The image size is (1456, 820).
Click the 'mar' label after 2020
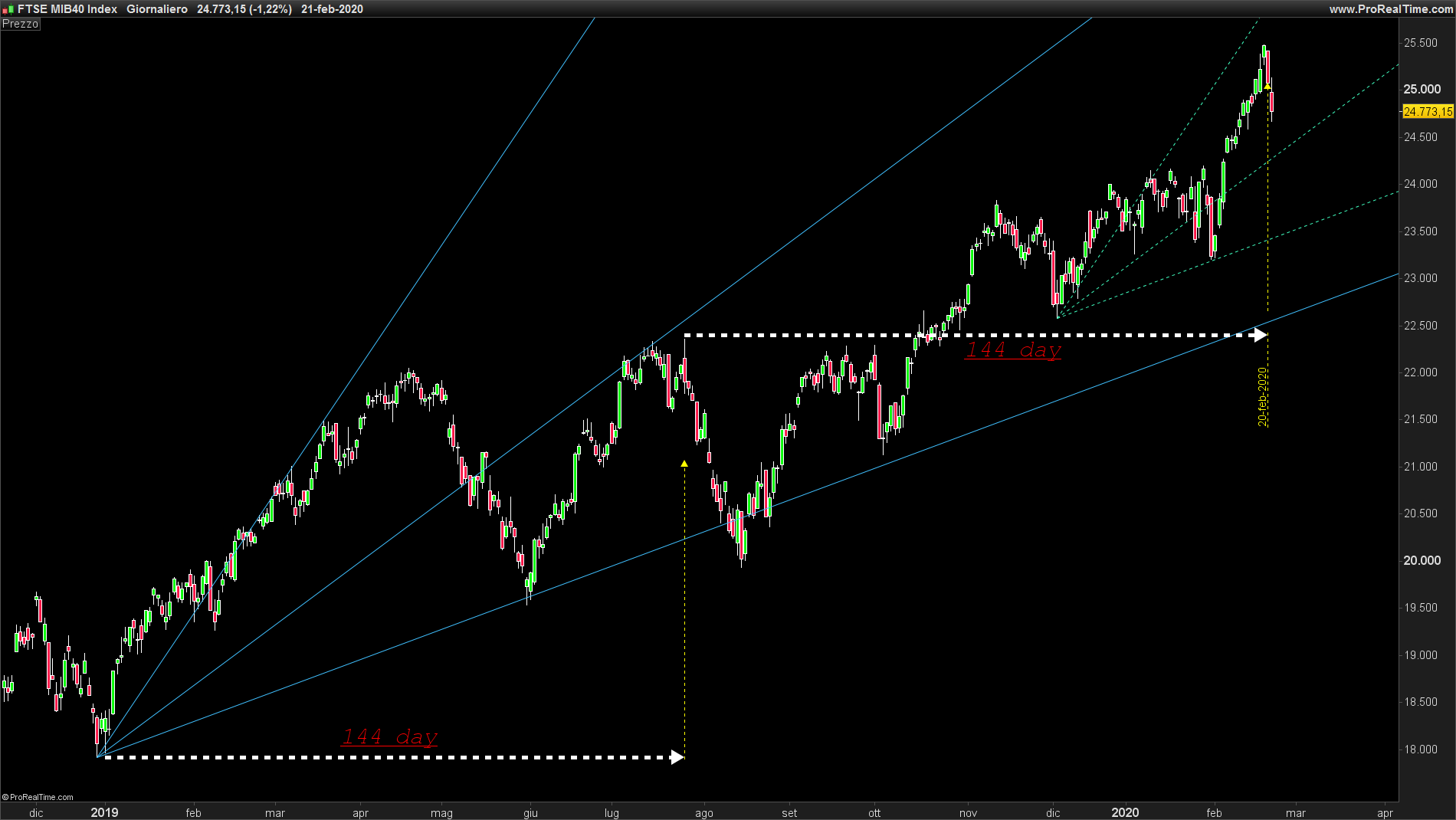pos(1296,813)
